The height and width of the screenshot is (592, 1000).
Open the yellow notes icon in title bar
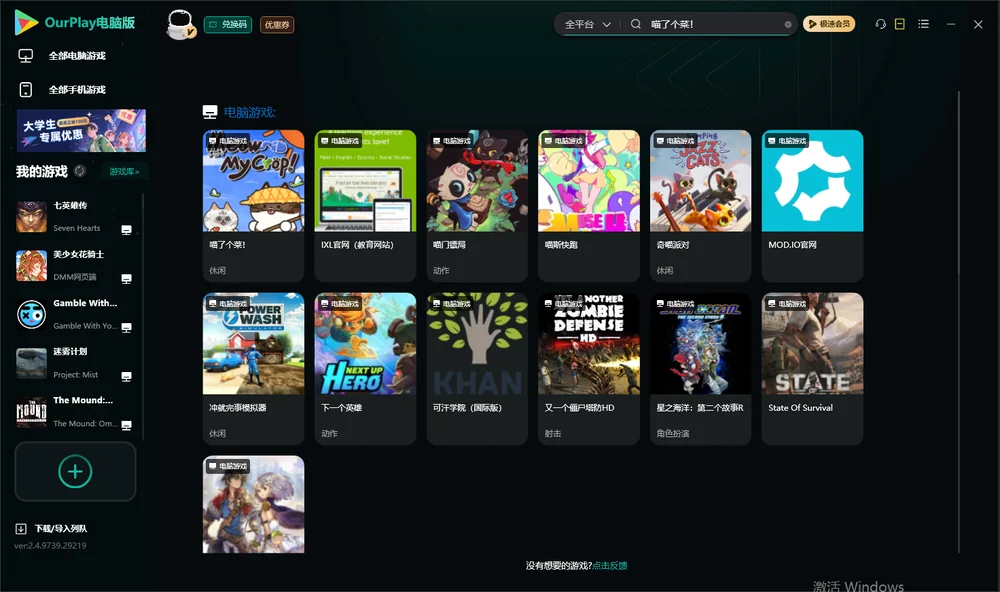click(x=900, y=24)
